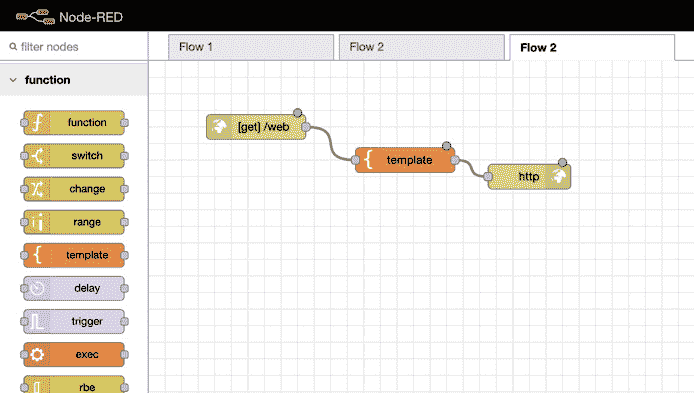This screenshot has width=694, height=393.
Task: Select the exec node in palette
Action: (74, 354)
